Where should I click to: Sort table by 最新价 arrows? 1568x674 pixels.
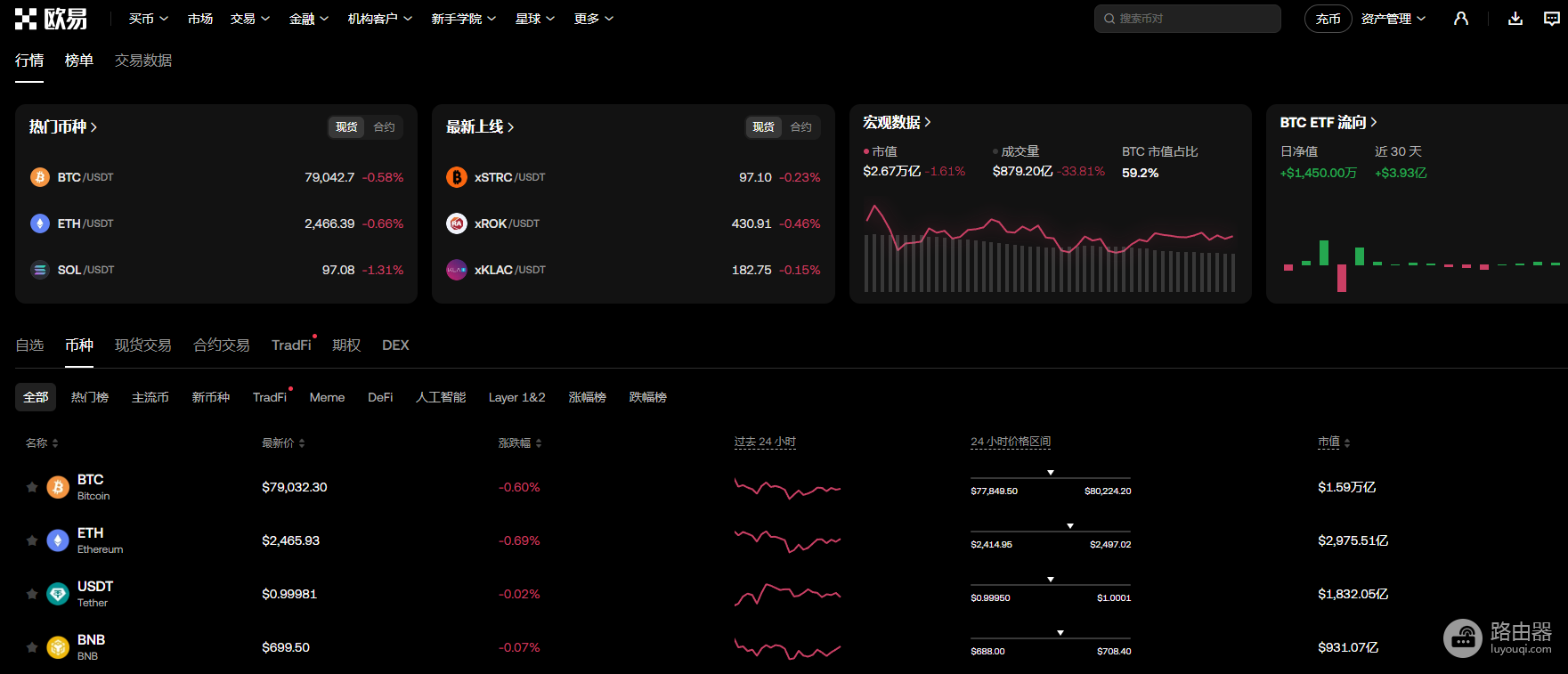pyautogui.click(x=302, y=443)
